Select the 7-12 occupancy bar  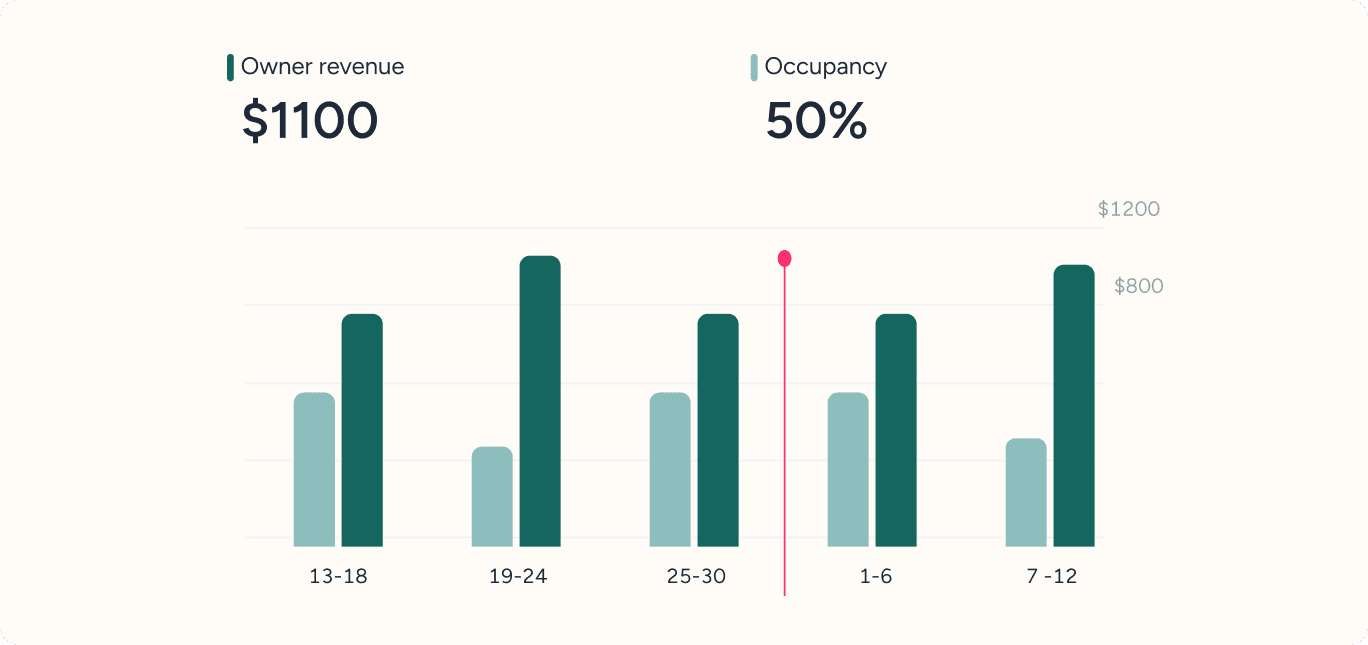pyautogui.click(x=1026, y=492)
